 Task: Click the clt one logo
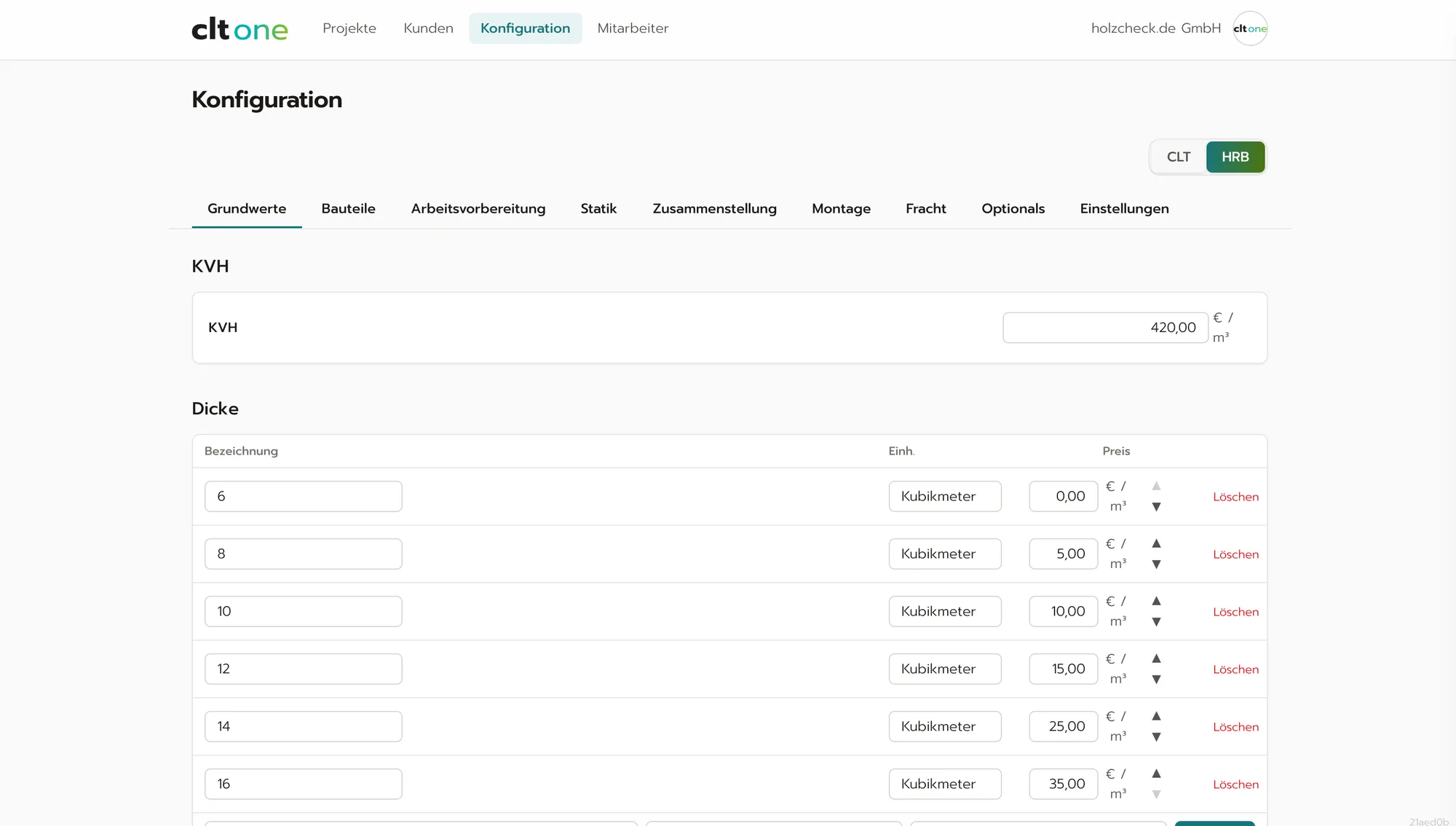[x=240, y=28]
